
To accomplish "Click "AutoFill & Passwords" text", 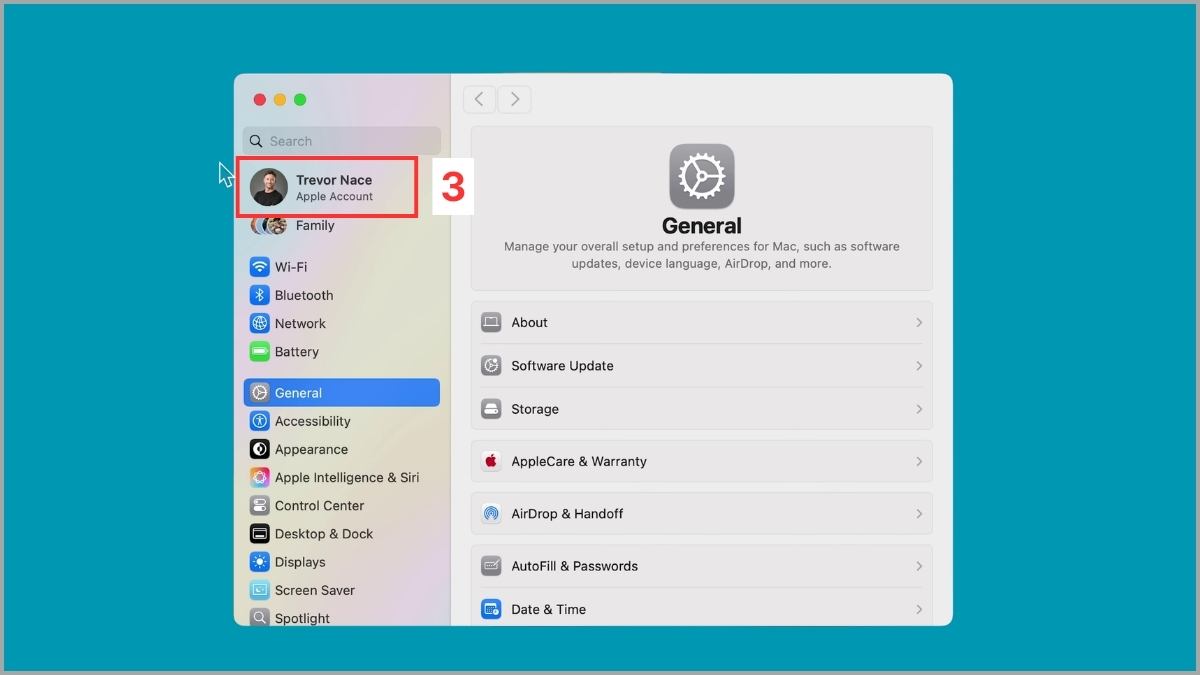I will [x=574, y=566].
